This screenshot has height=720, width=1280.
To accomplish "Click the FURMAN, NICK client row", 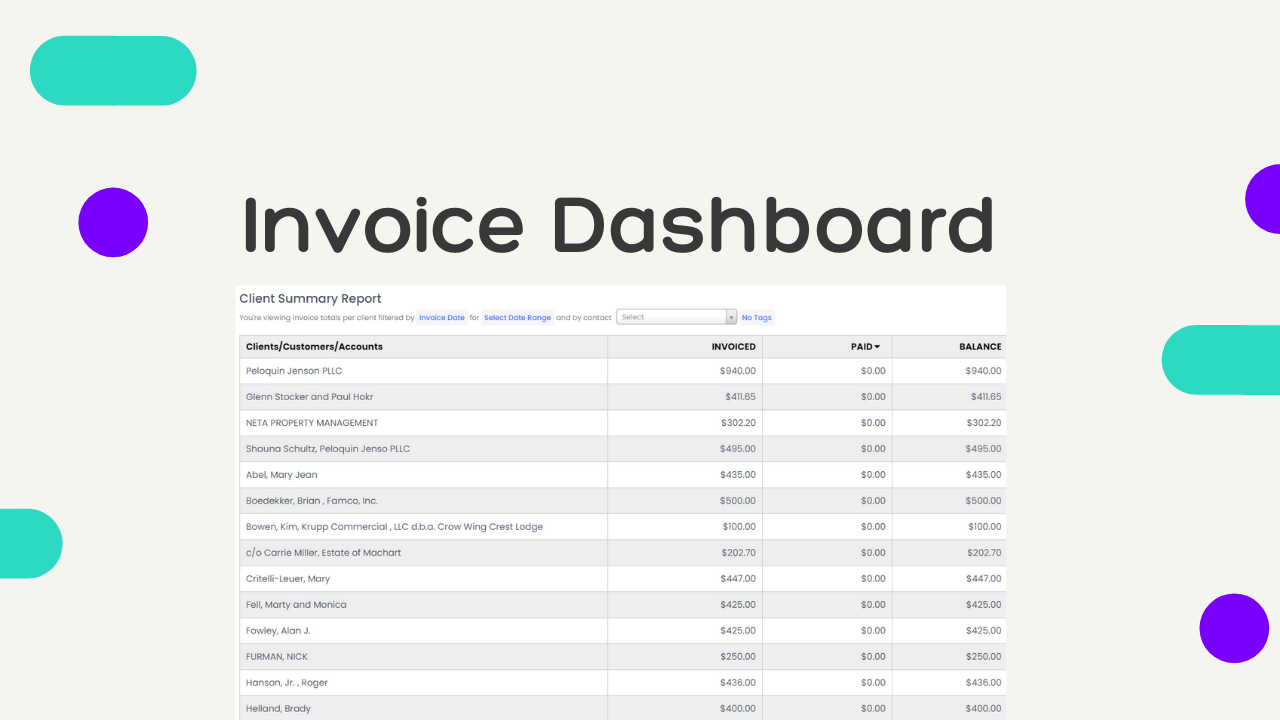I will [277, 657].
